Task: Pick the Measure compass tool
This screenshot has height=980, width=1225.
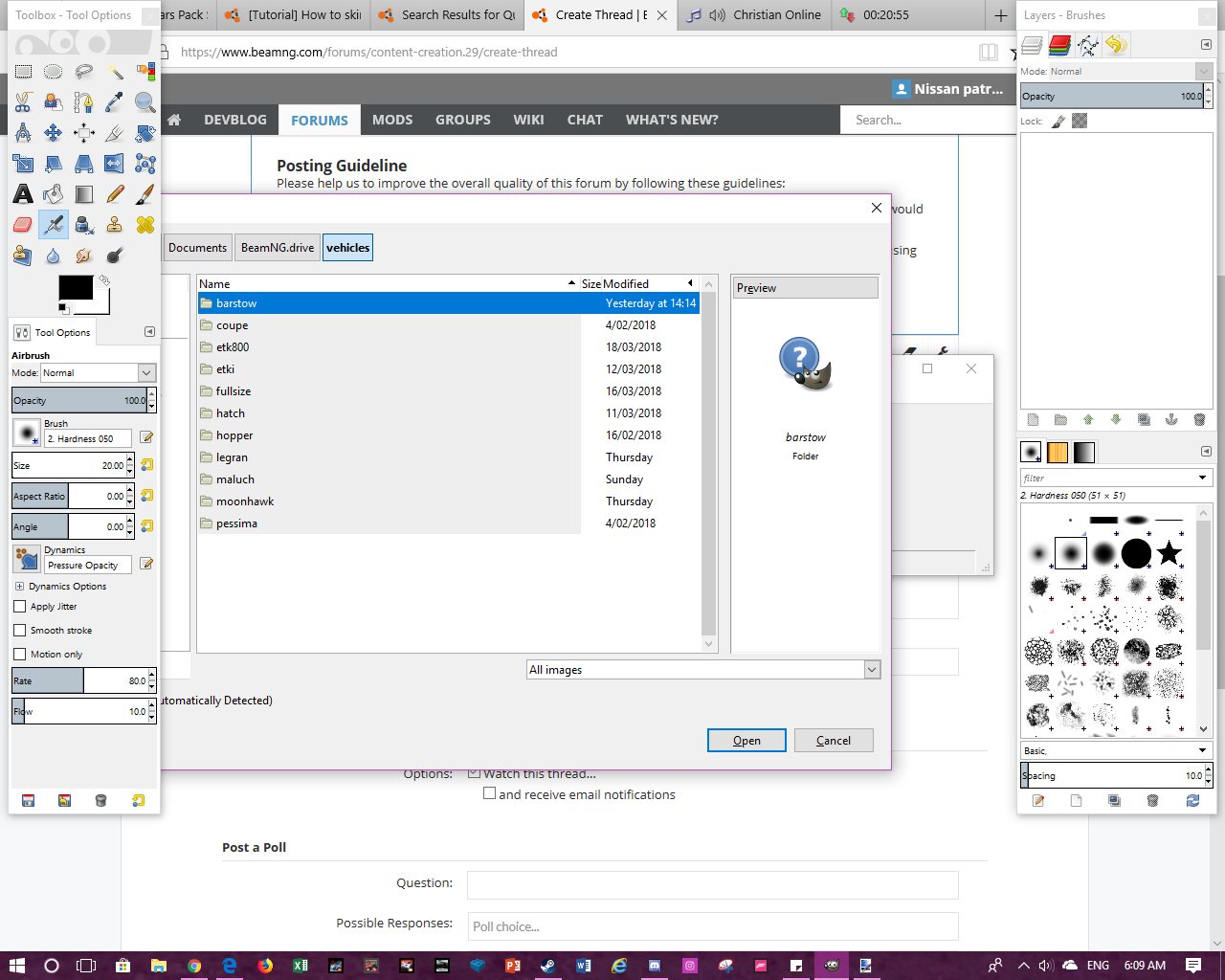Action: pyautogui.click(x=23, y=133)
